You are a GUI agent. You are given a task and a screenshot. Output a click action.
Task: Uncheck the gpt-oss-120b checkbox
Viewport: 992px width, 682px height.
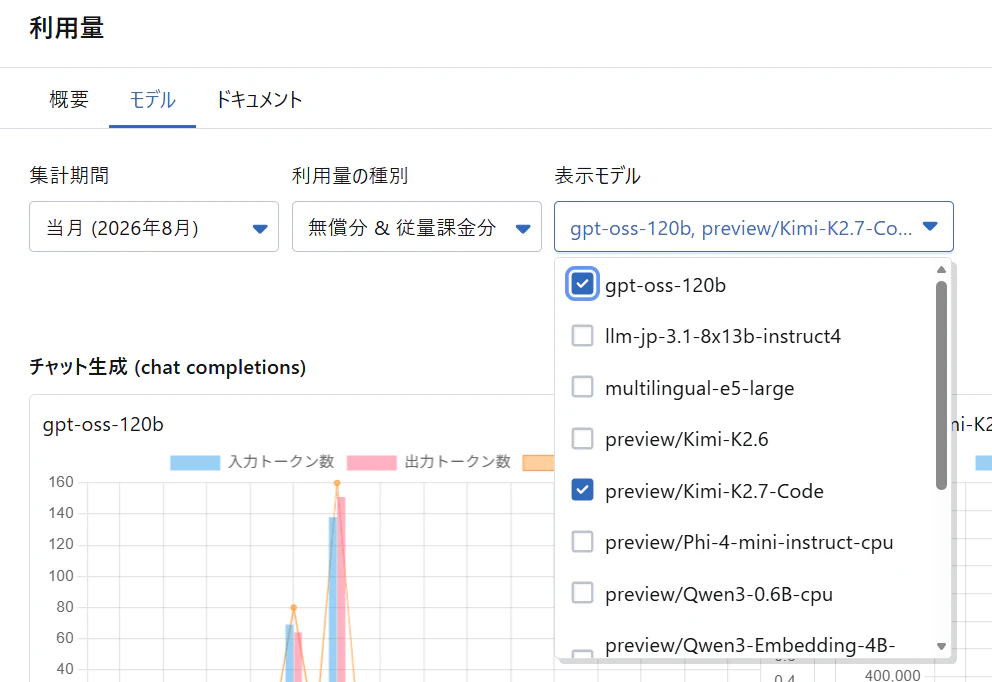(x=582, y=284)
